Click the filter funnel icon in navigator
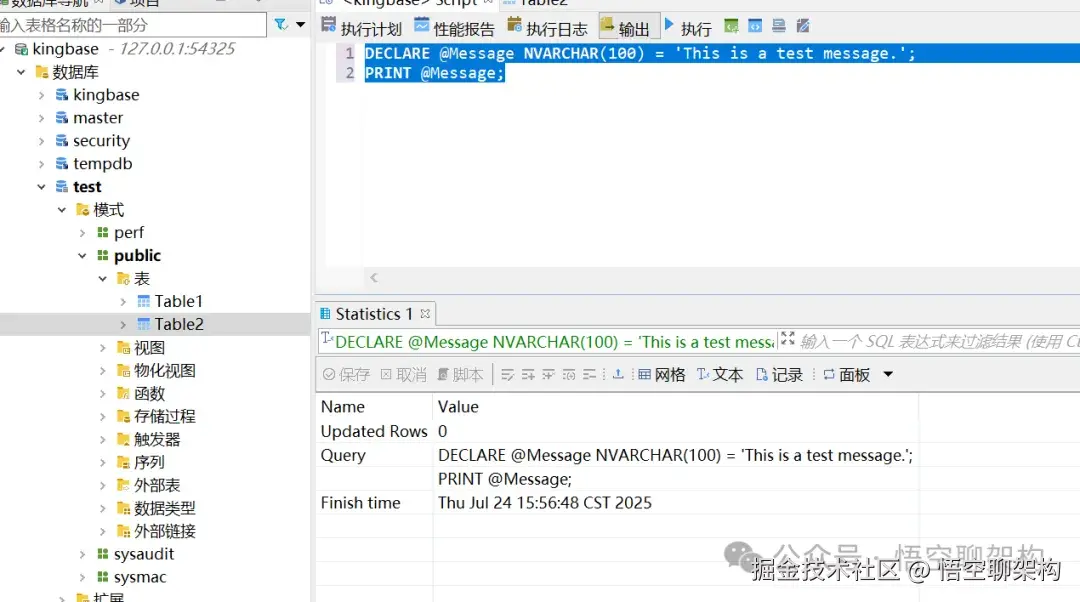The width and height of the screenshot is (1080, 602). 280,25
